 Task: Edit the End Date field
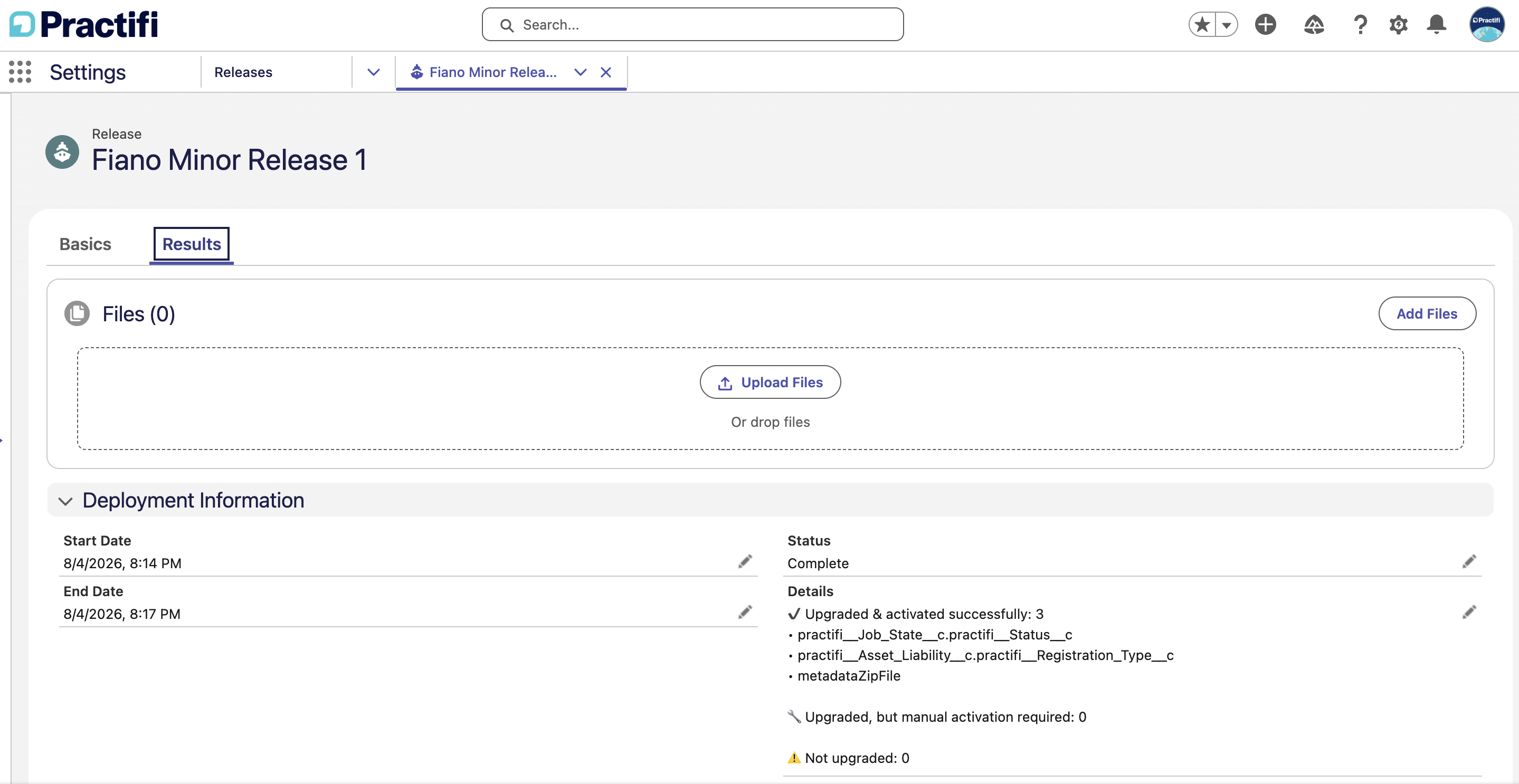click(745, 612)
